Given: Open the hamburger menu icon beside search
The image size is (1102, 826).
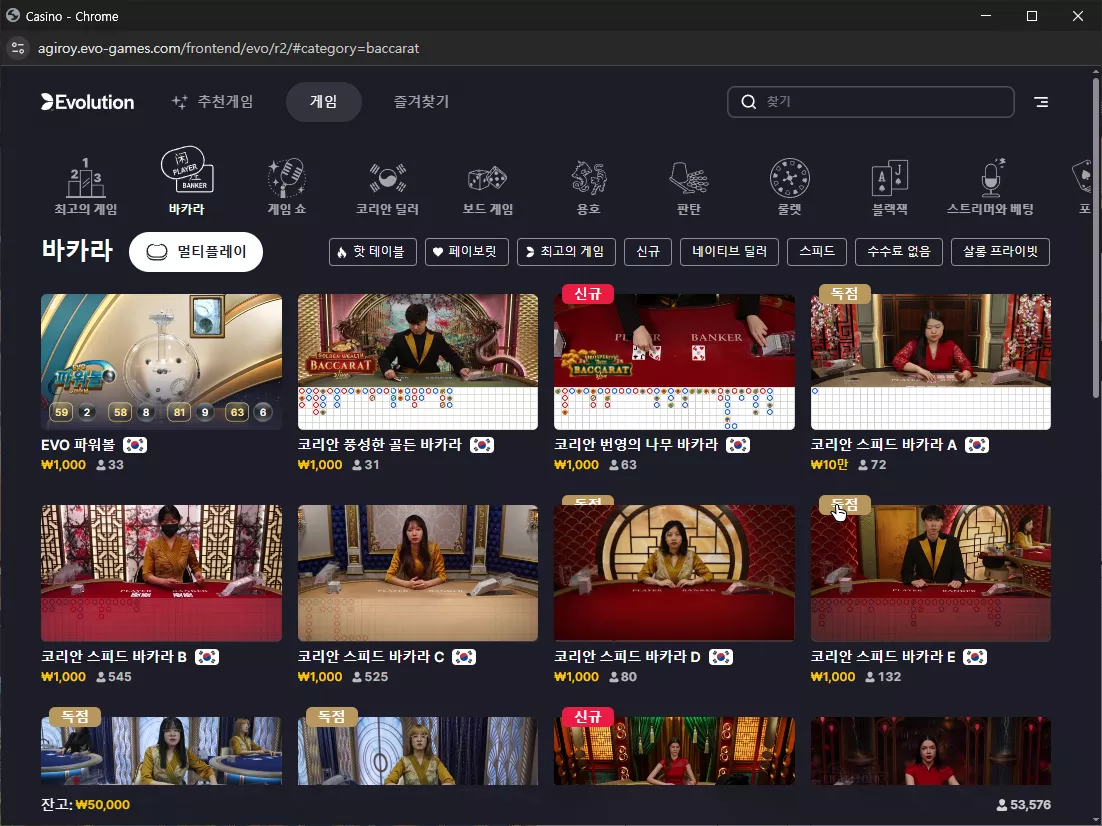Looking at the screenshot, I should (x=1042, y=102).
